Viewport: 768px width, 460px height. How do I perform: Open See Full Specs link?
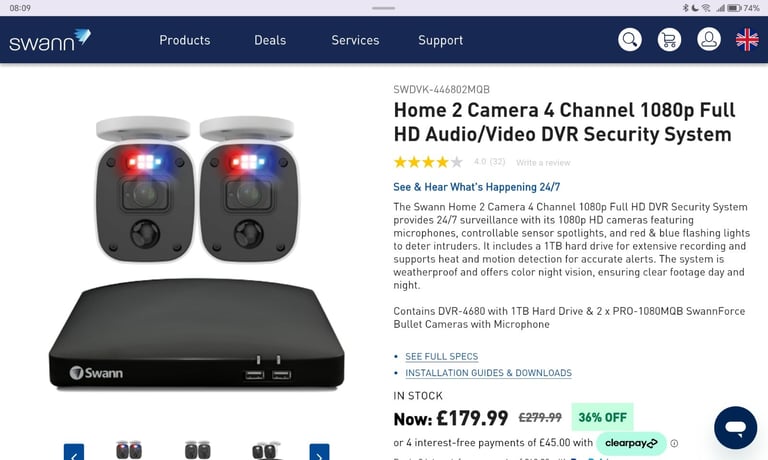coord(441,357)
